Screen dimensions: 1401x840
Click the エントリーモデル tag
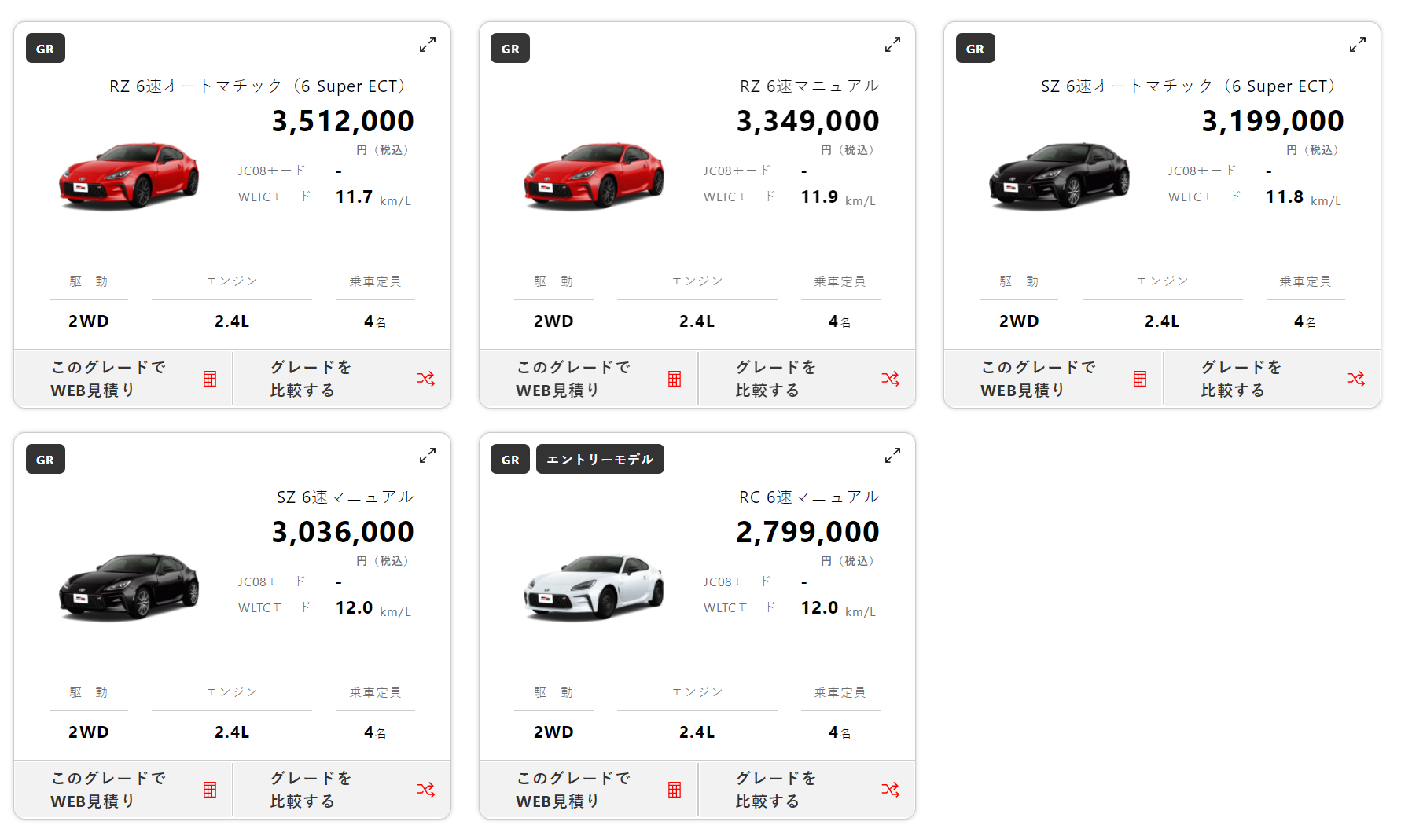[x=600, y=460]
